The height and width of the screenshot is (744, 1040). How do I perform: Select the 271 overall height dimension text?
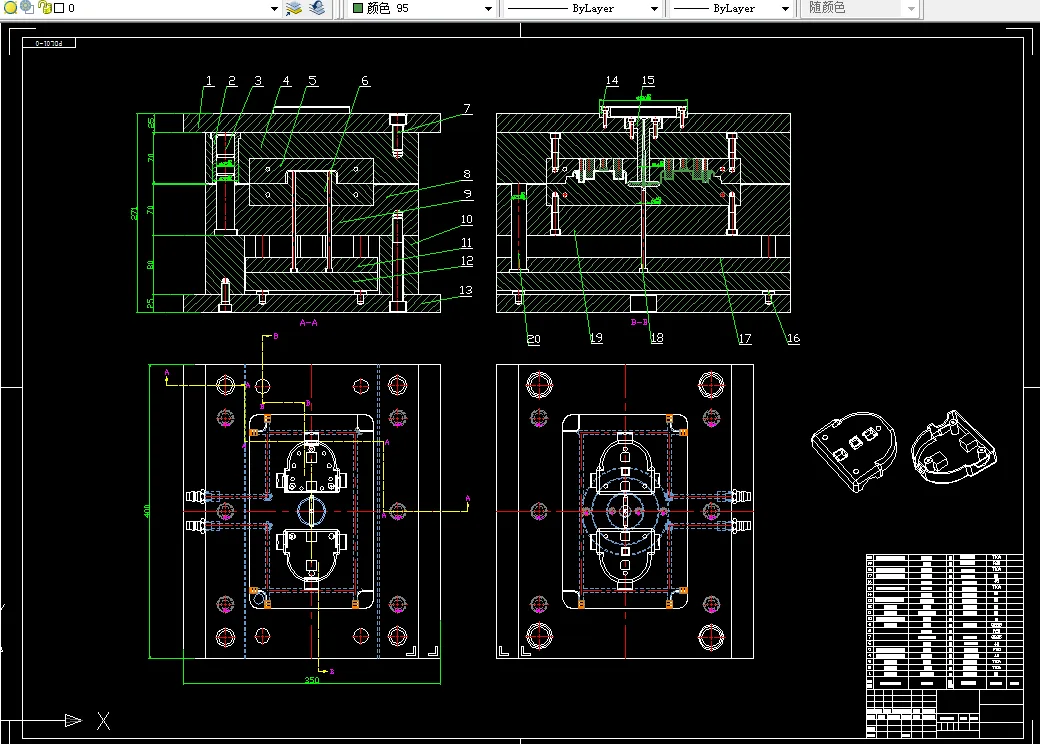(x=134, y=213)
